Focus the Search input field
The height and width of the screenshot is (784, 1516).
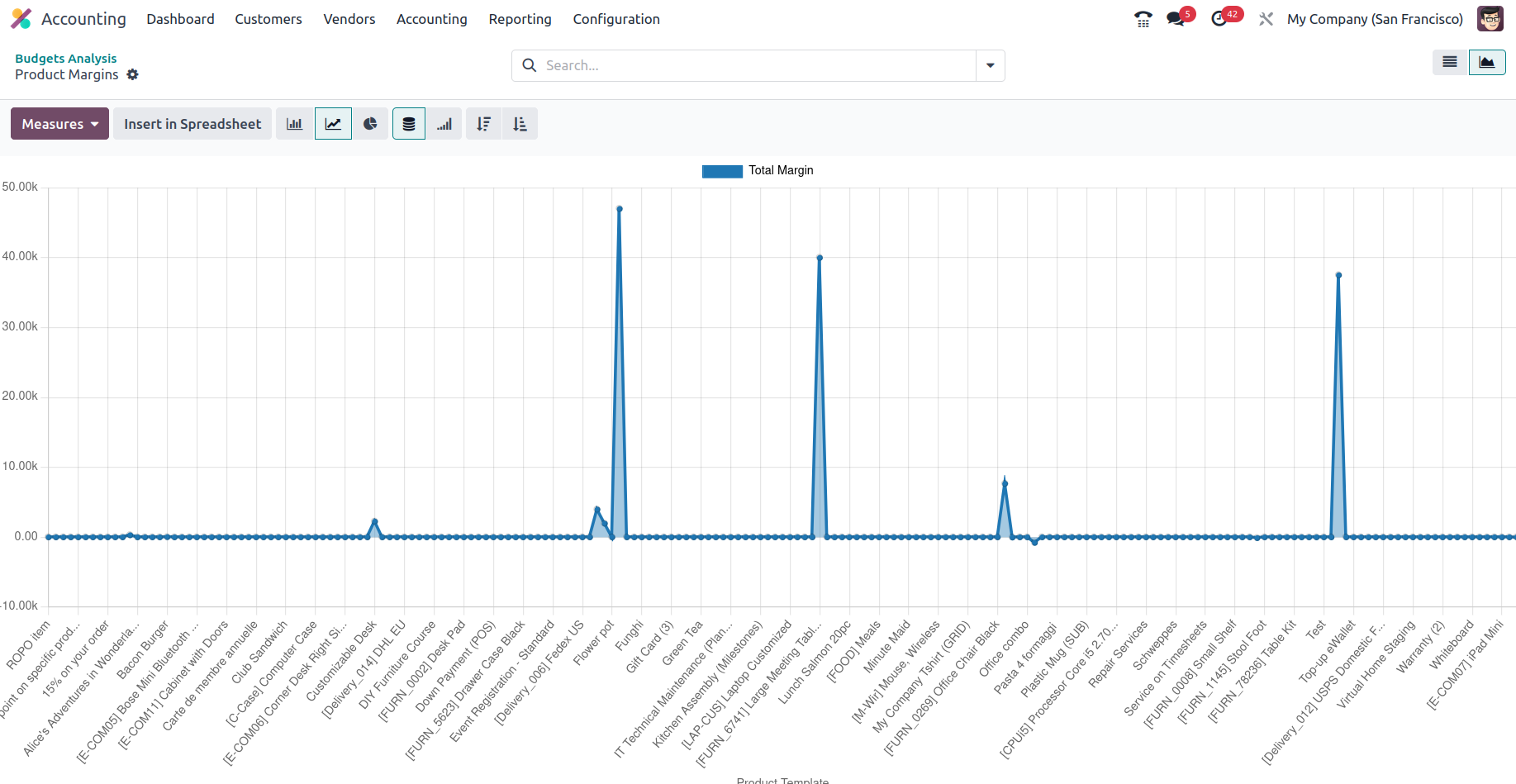tap(756, 65)
